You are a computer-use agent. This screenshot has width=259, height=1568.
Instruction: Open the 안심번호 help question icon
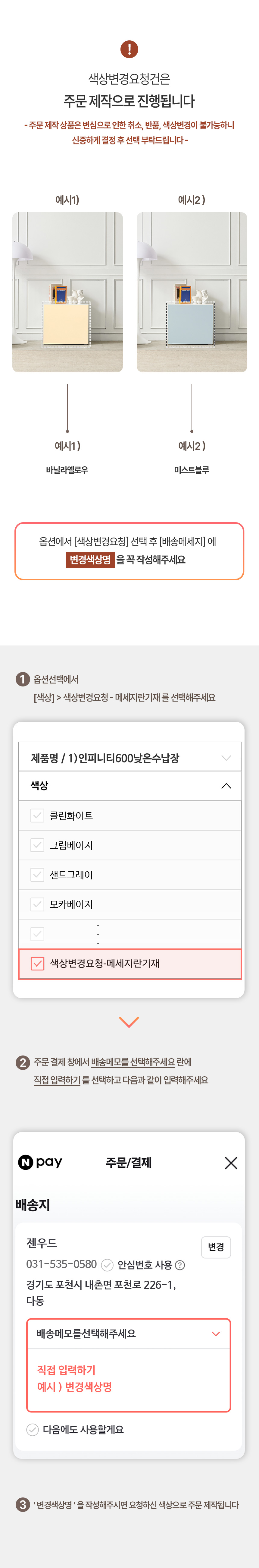(180, 1265)
